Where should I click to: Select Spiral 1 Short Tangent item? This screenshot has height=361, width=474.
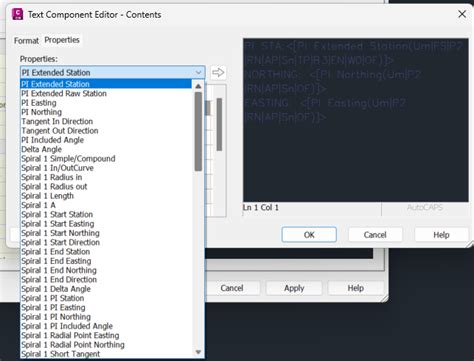(x=60, y=354)
